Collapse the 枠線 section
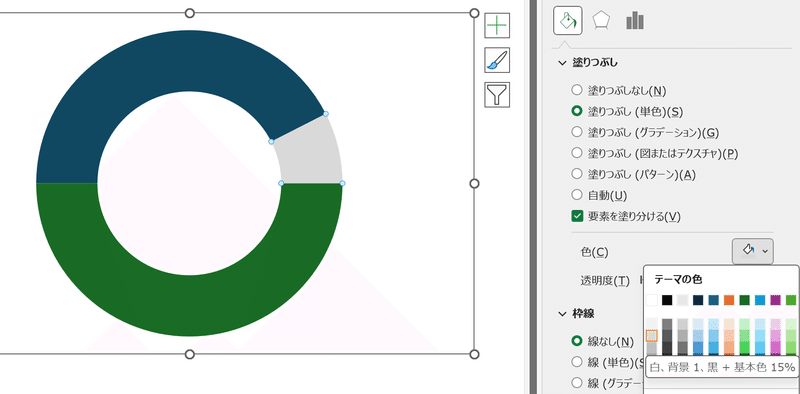800x394 pixels. pos(562,313)
